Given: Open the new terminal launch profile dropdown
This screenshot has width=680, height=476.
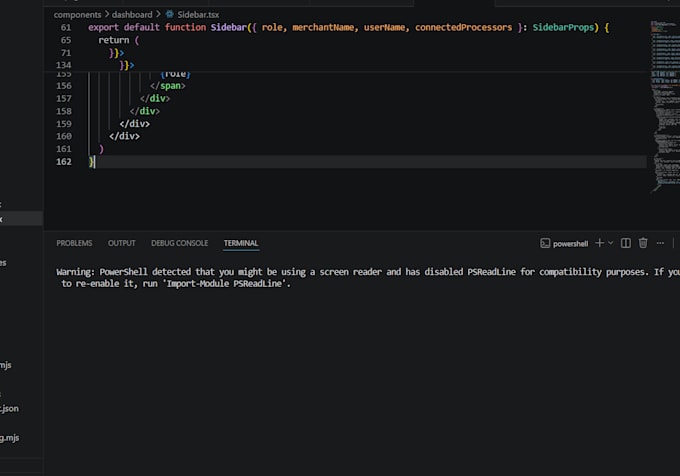Looking at the screenshot, I should 611,243.
